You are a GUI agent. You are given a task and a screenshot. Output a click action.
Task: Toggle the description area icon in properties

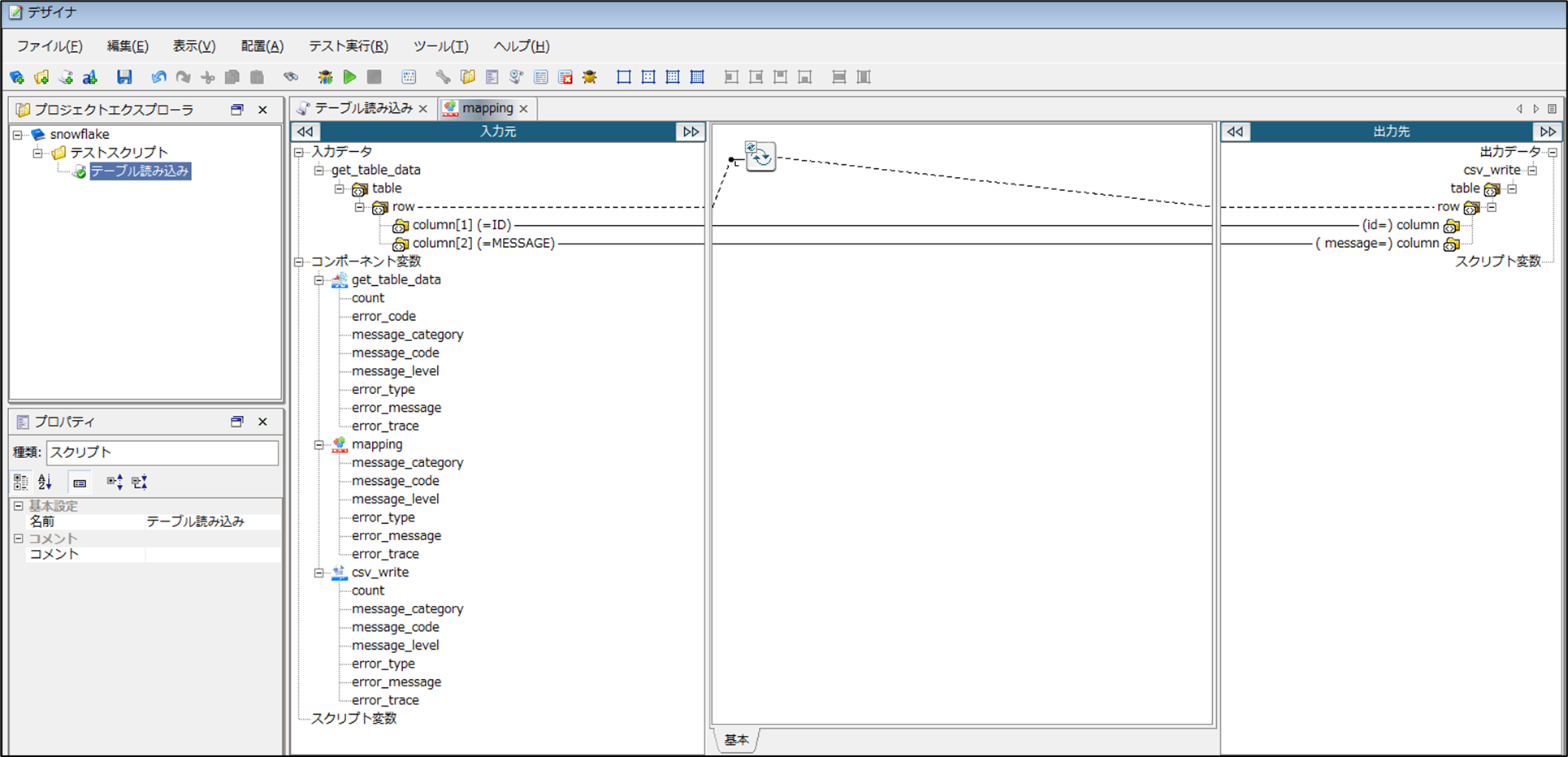[80, 482]
